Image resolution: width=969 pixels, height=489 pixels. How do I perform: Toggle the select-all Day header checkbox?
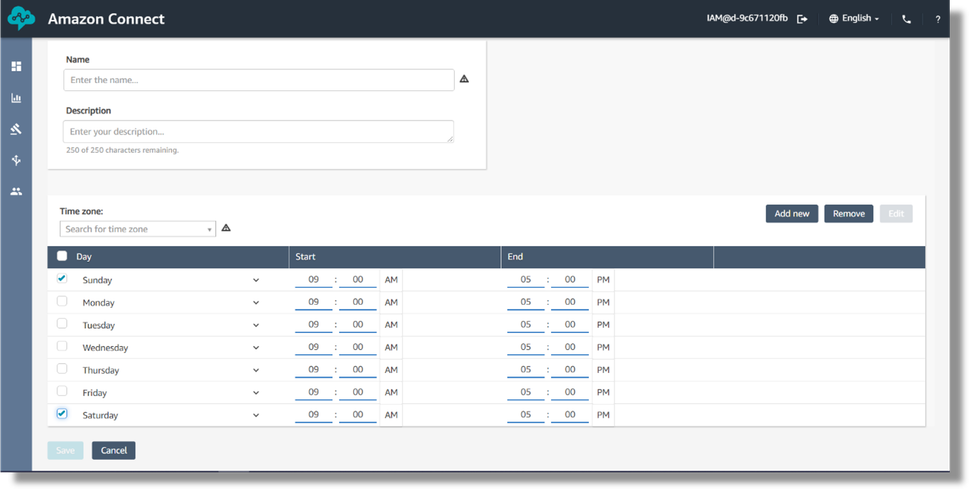pos(62,256)
